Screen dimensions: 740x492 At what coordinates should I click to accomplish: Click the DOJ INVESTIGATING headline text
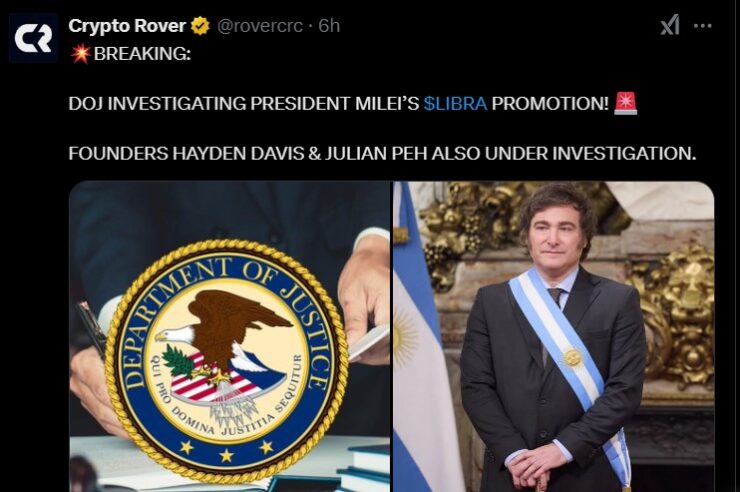click(244, 103)
